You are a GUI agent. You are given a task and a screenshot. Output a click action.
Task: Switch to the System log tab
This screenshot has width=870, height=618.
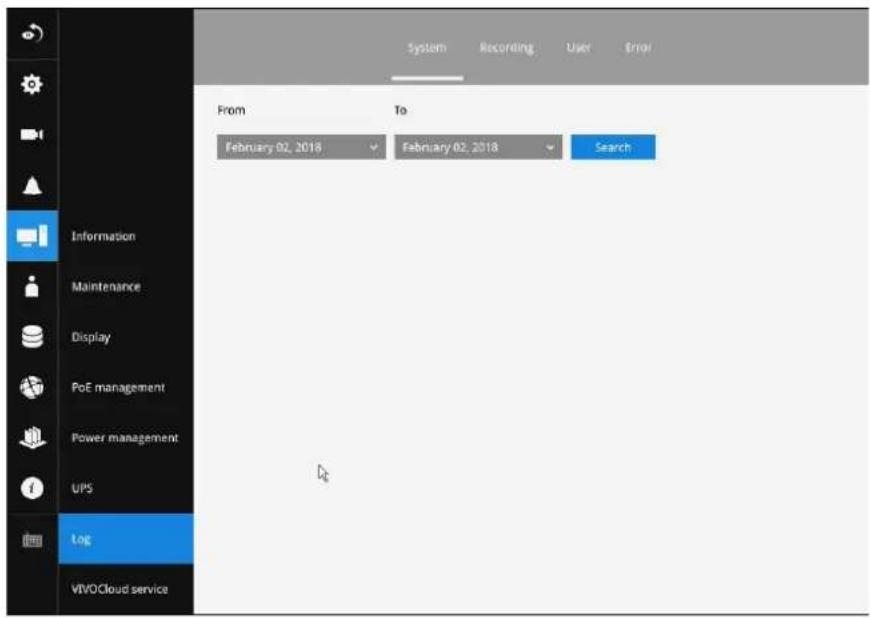pyautogui.click(x=427, y=48)
